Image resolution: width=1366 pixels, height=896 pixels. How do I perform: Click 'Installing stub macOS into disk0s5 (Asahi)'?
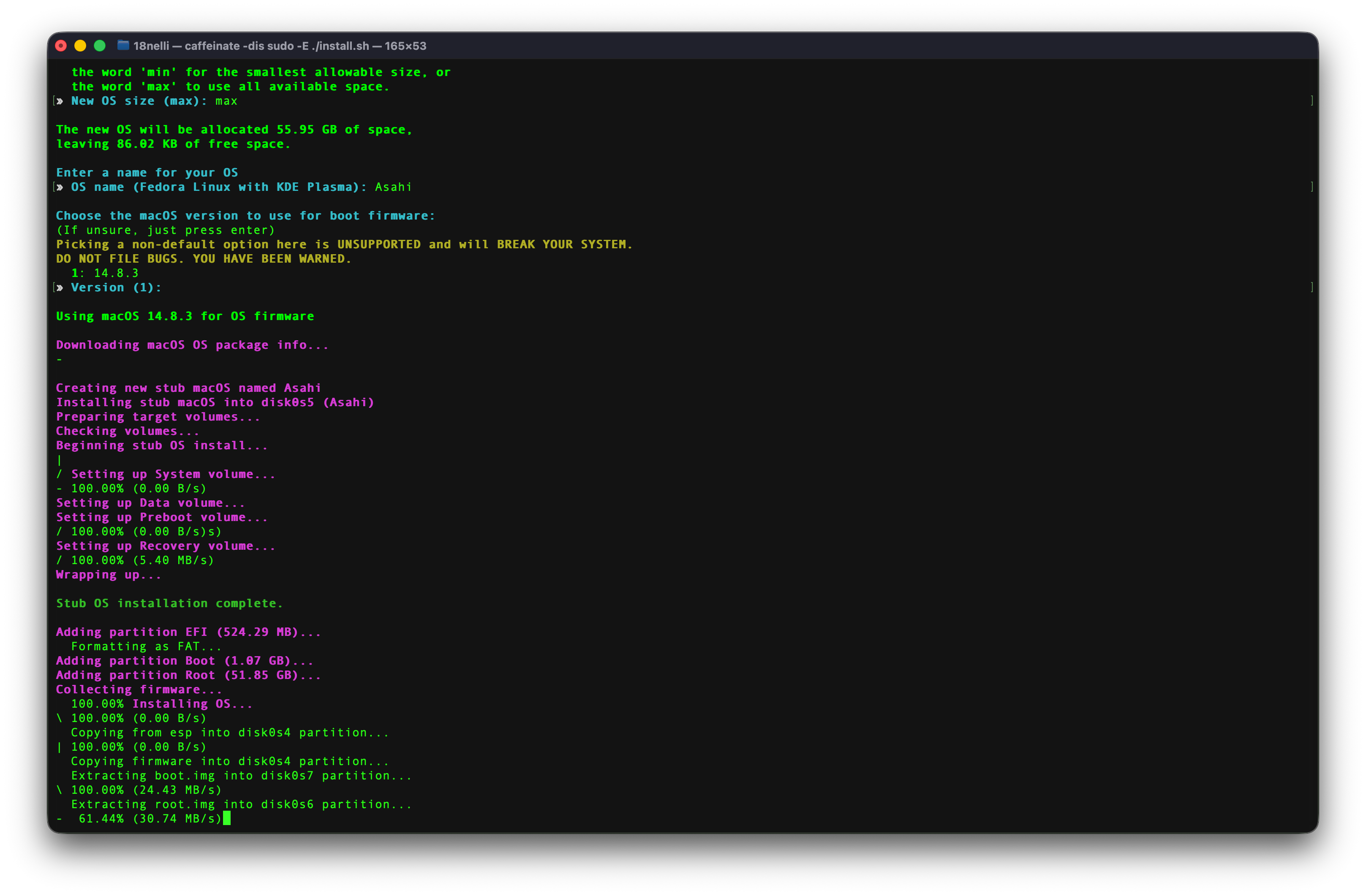click(215, 402)
